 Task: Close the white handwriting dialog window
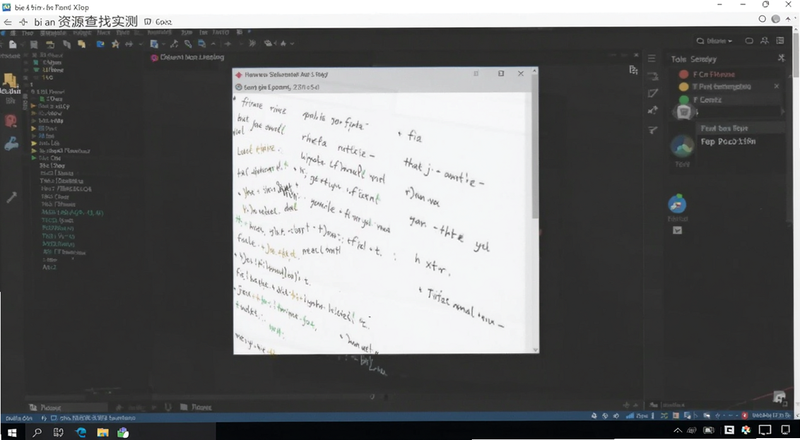click(520, 74)
